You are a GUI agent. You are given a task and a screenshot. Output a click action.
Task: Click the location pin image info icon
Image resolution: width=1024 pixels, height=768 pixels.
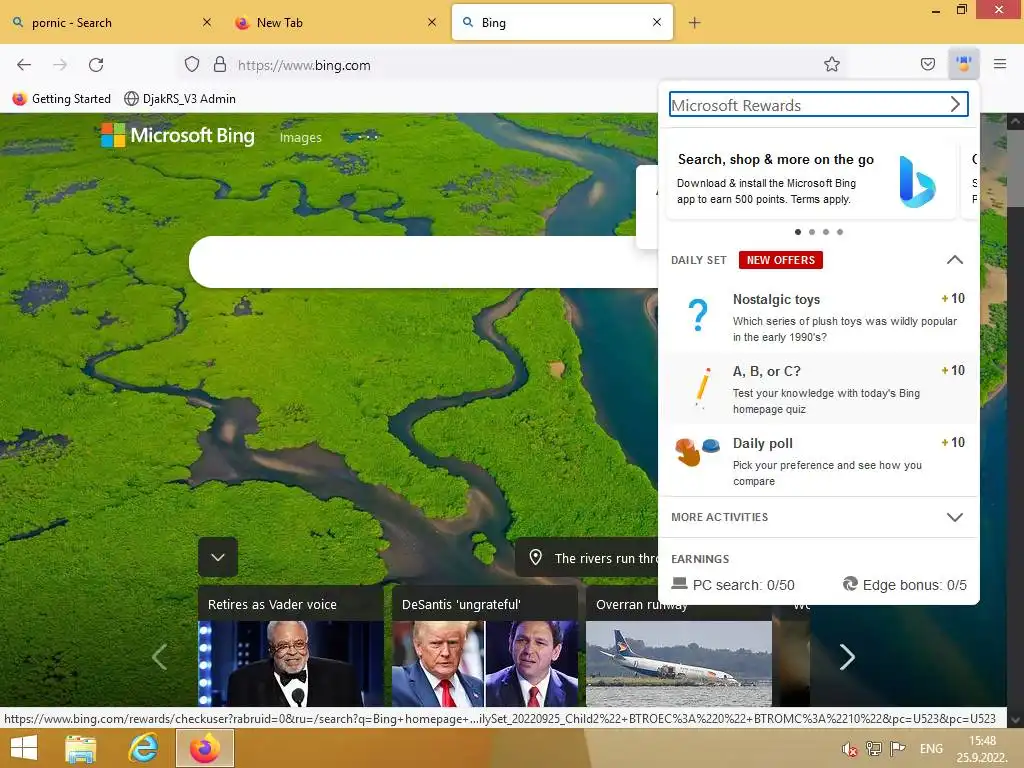(536, 558)
